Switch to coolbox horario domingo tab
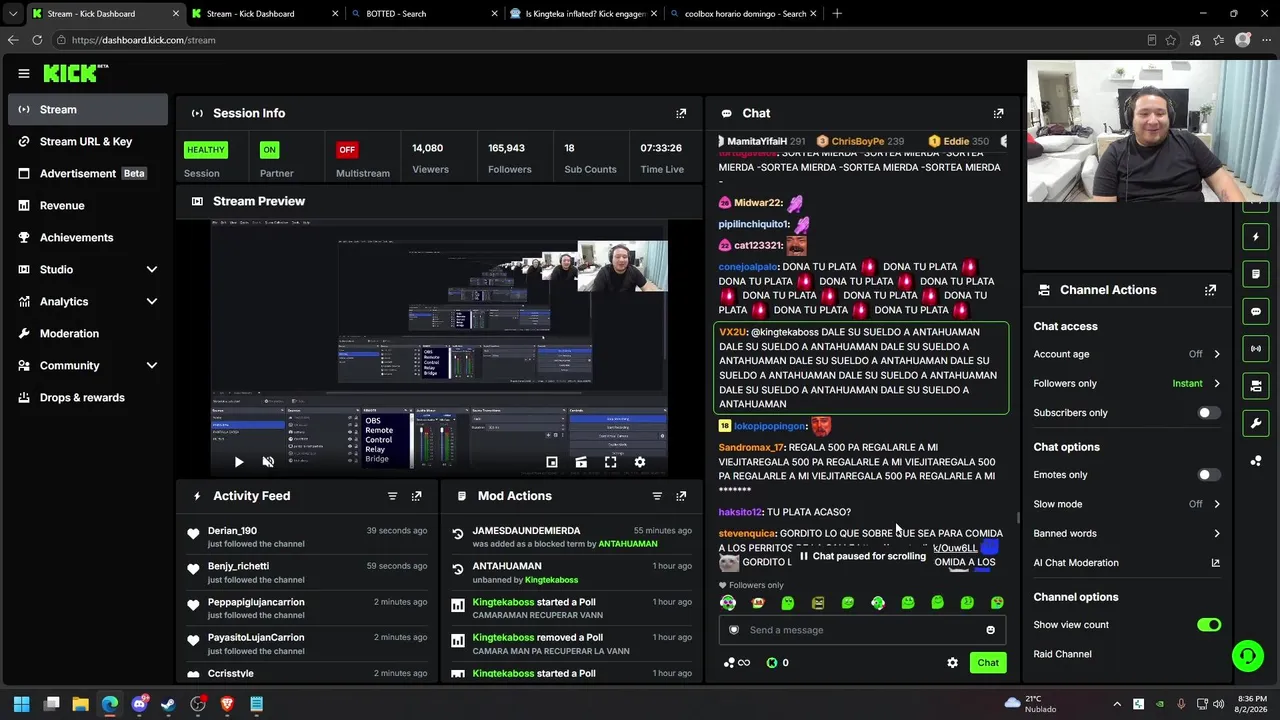This screenshot has width=1280, height=720. (x=742, y=14)
